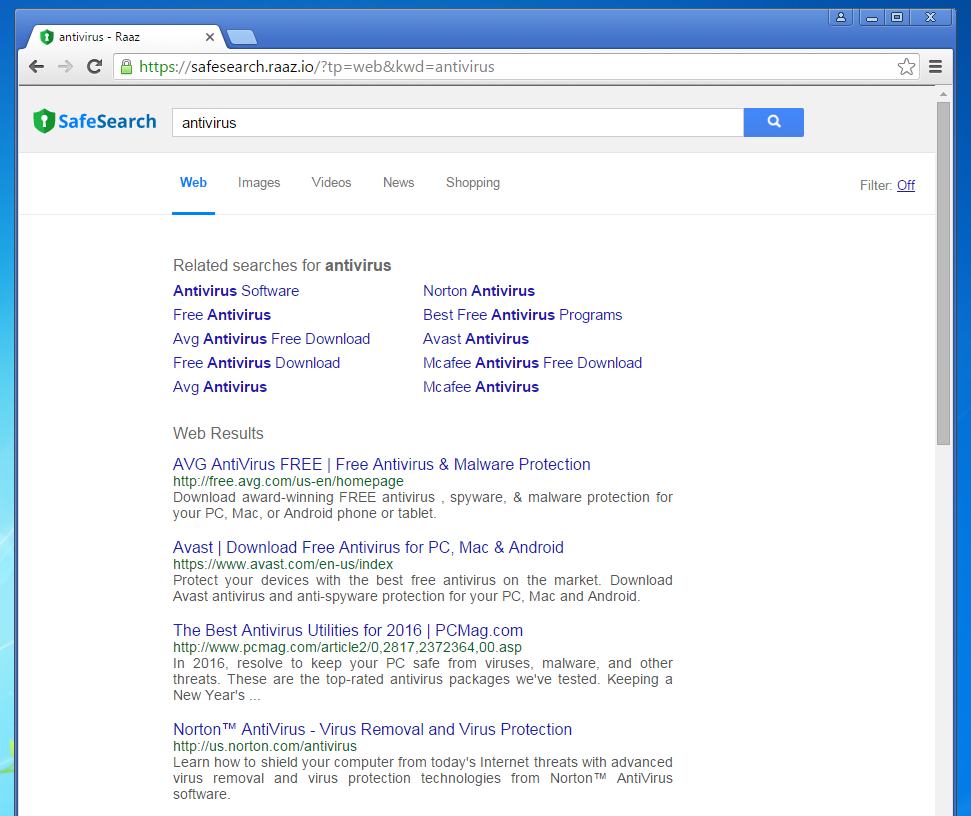Click the free.avg.com/us-en/homepage URL
This screenshot has width=971, height=816.
coord(288,481)
